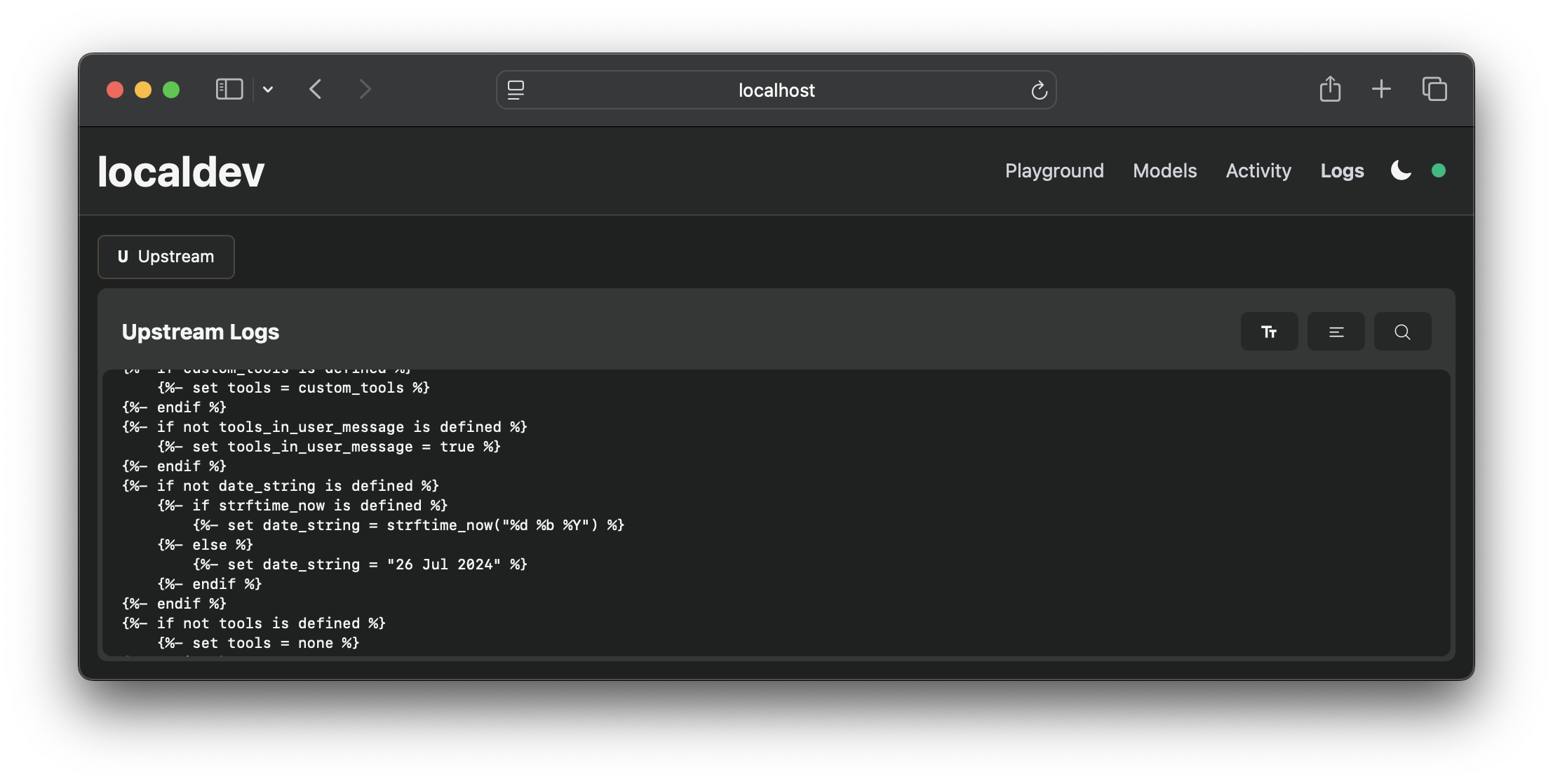Image resolution: width=1553 pixels, height=784 pixels.
Task: Click the localdev title logo
Action: (x=181, y=172)
